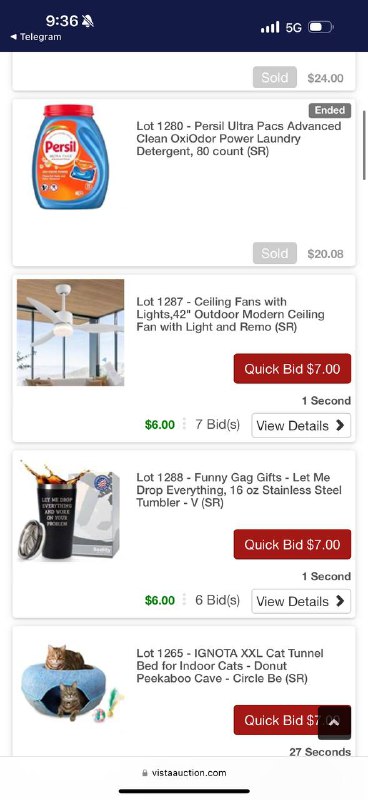Tap the scroll-to-top arrow button
This screenshot has height=800, width=368.
pyautogui.click(x=334, y=722)
